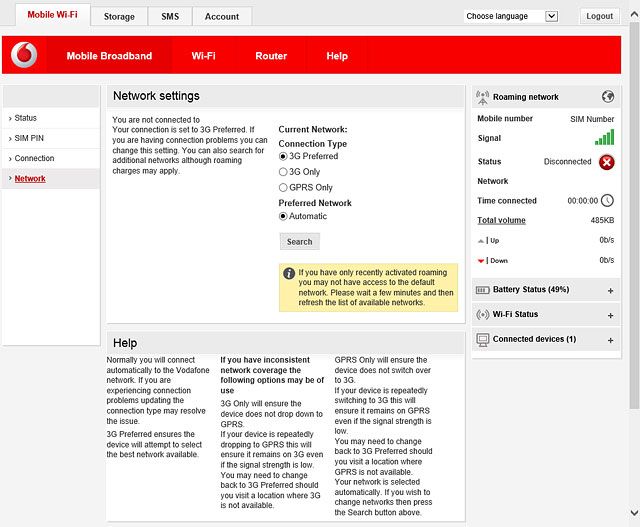Switch to the Mobile Wi-Fi tab
The height and width of the screenshot is (527, 640).
point(52,15)
